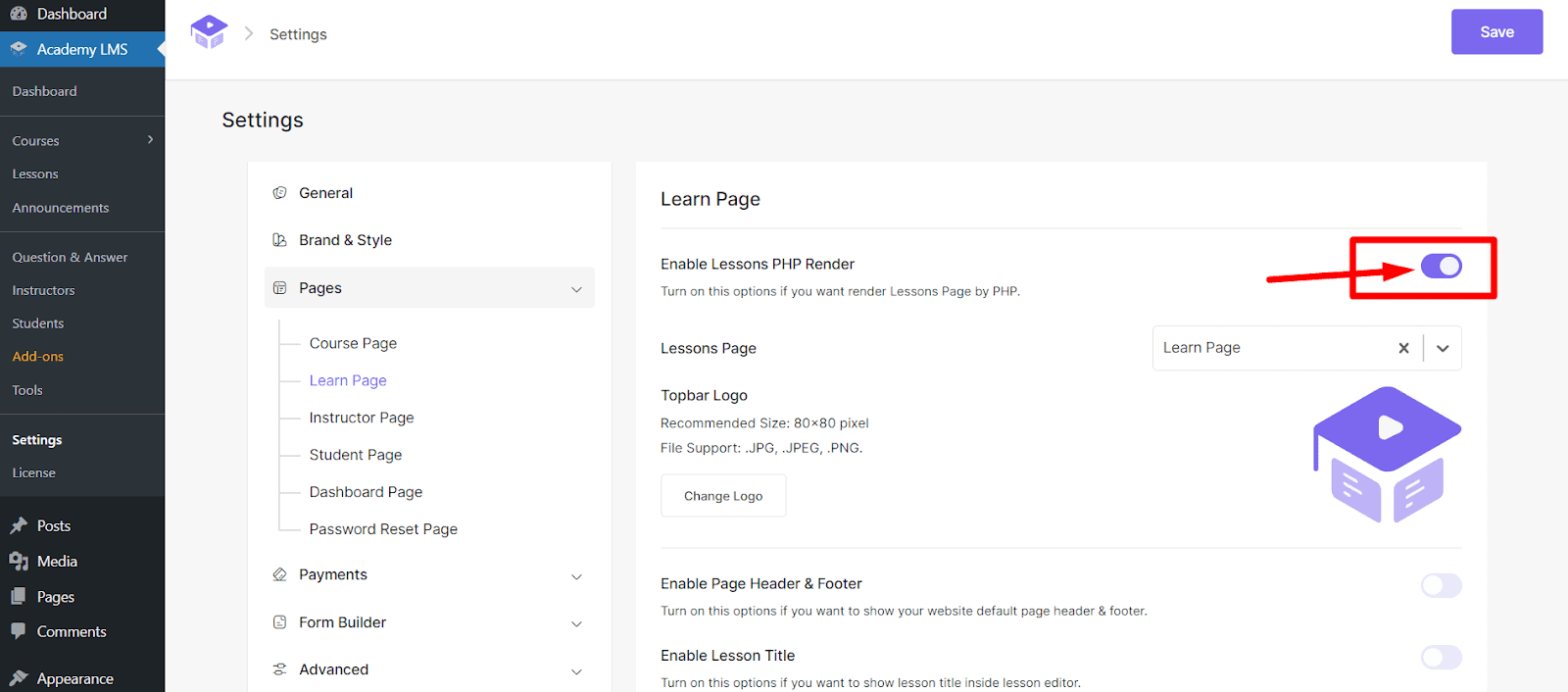Turn on Enable Page Header & Footer toggle

pyautogui.click(x=1441, y=585)
